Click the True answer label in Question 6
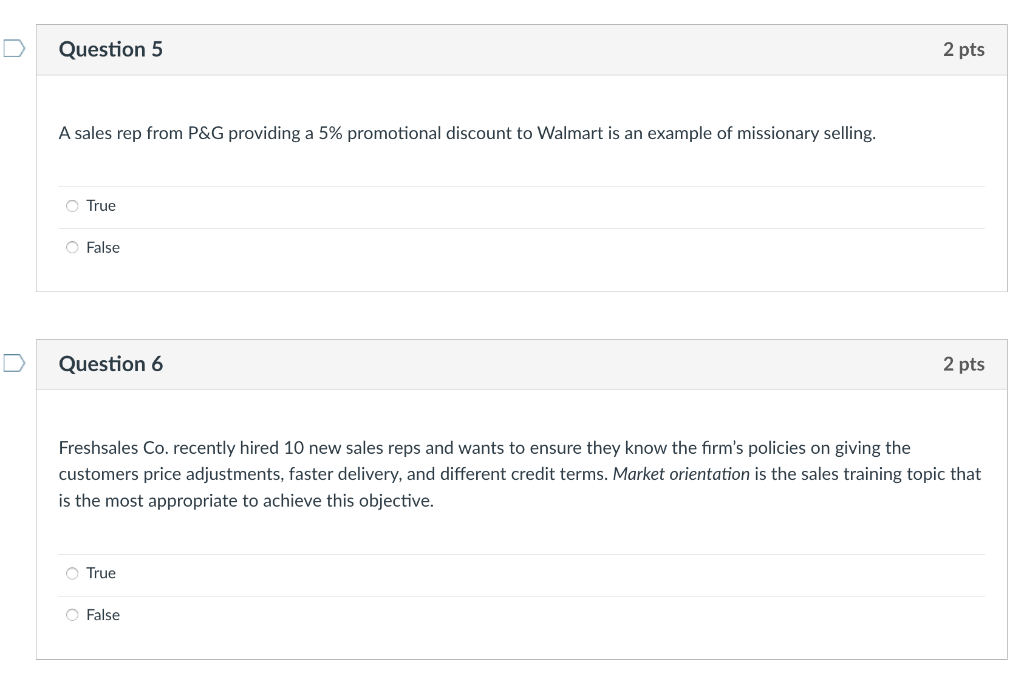 coord(100,573)
